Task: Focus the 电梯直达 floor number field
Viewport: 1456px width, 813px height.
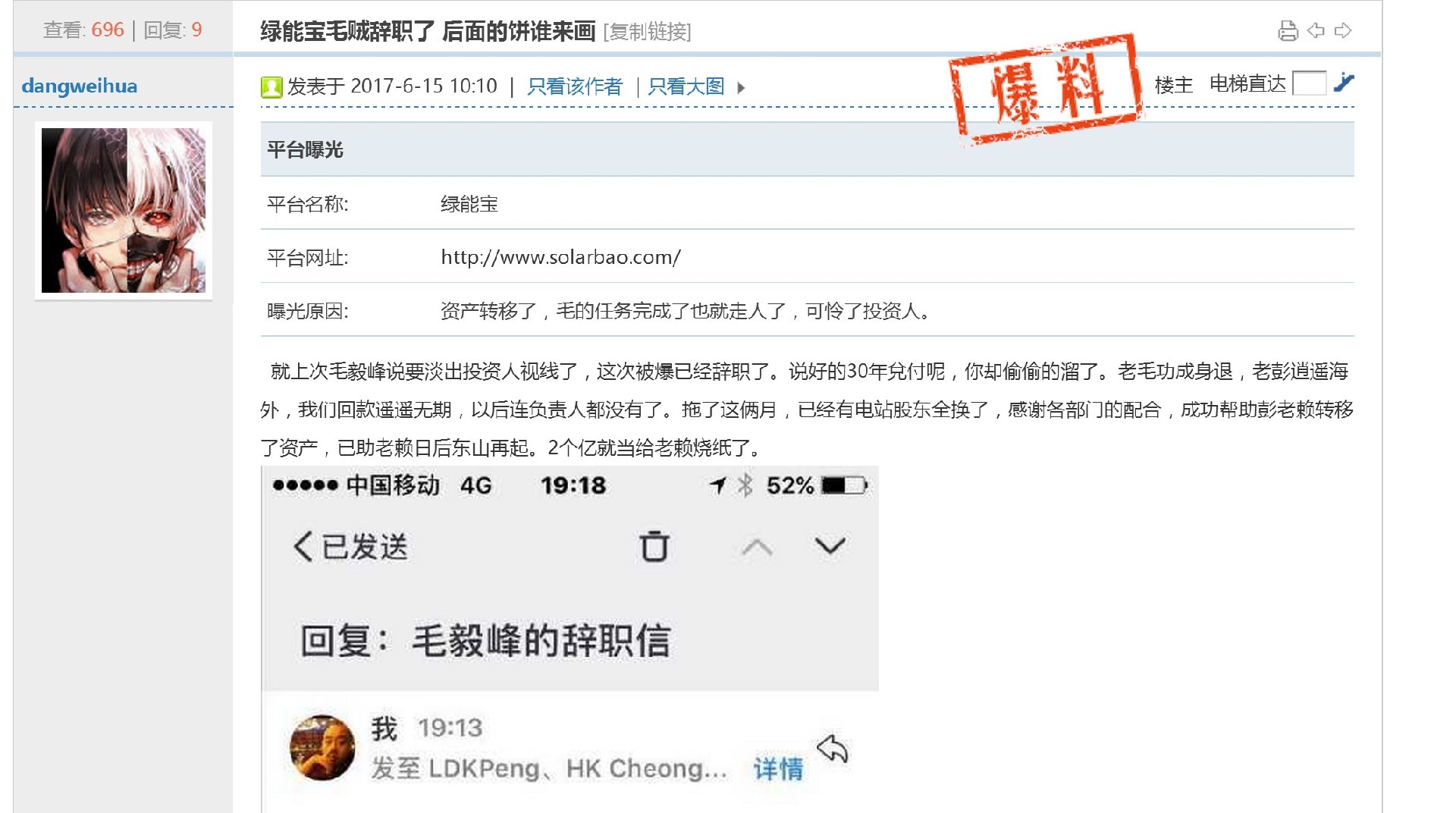Action: tap(1309, 83)
